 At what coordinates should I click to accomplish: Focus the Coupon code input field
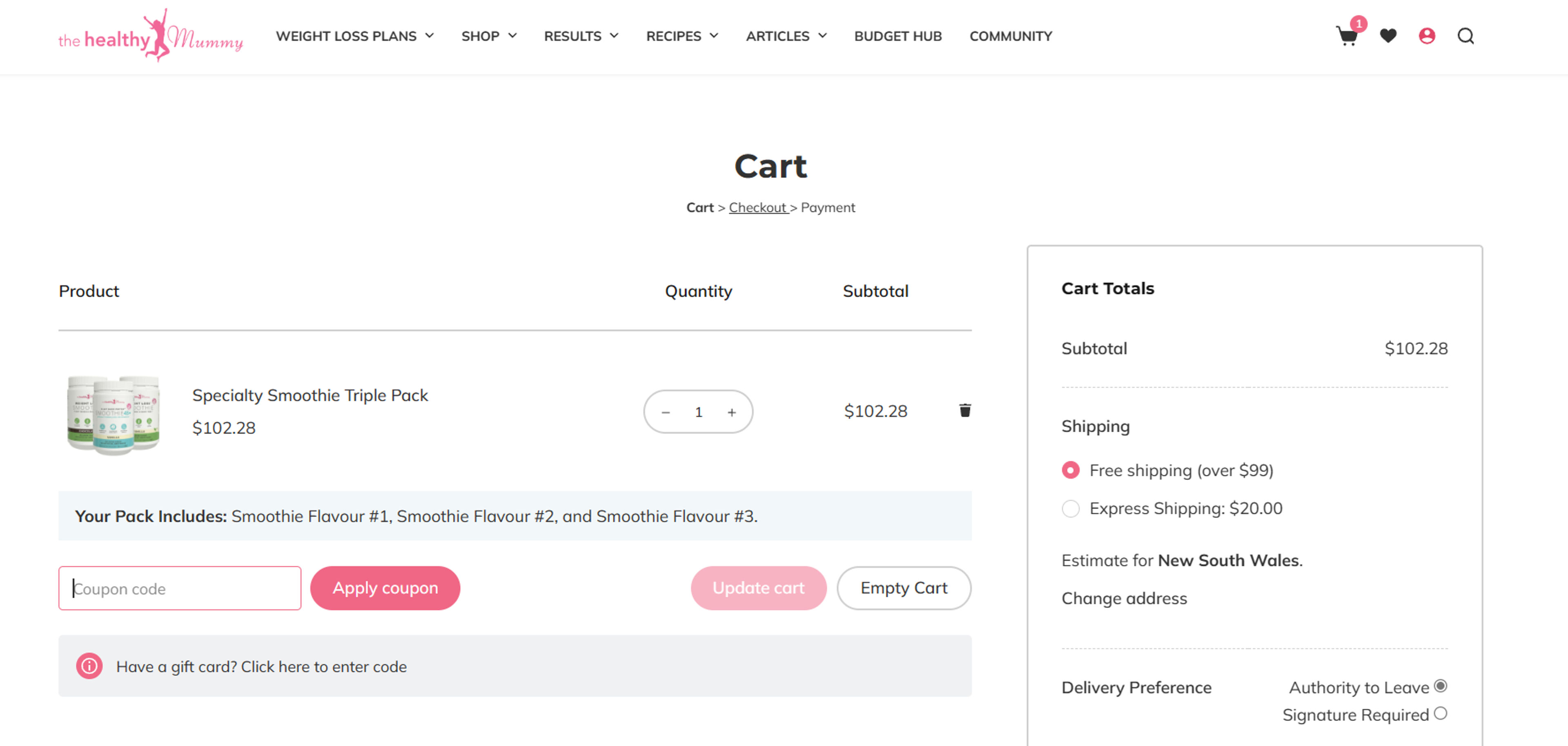point(180,588)
